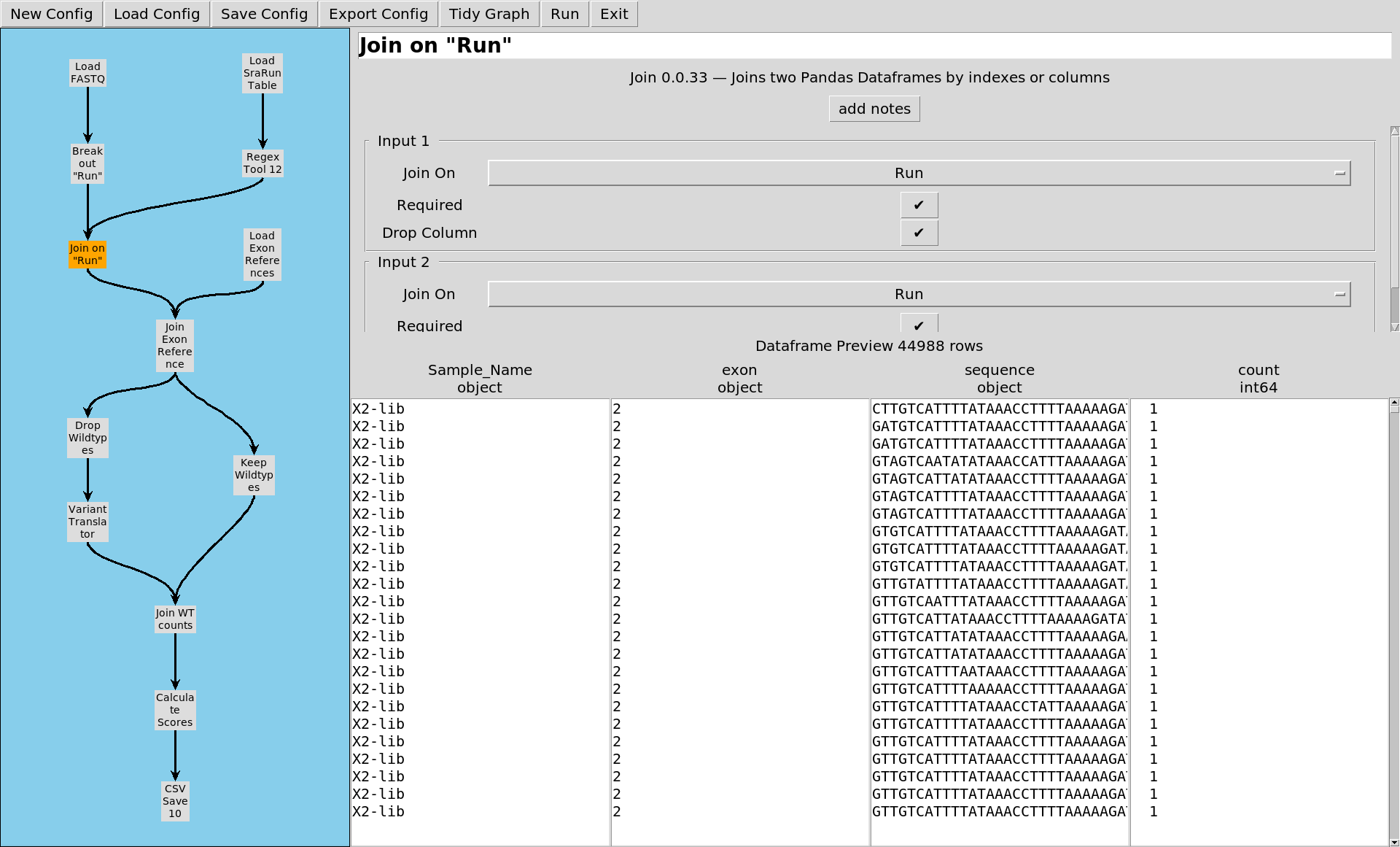Select the Calculate Scores node
1400x847 pixels.
pos(175,710)
